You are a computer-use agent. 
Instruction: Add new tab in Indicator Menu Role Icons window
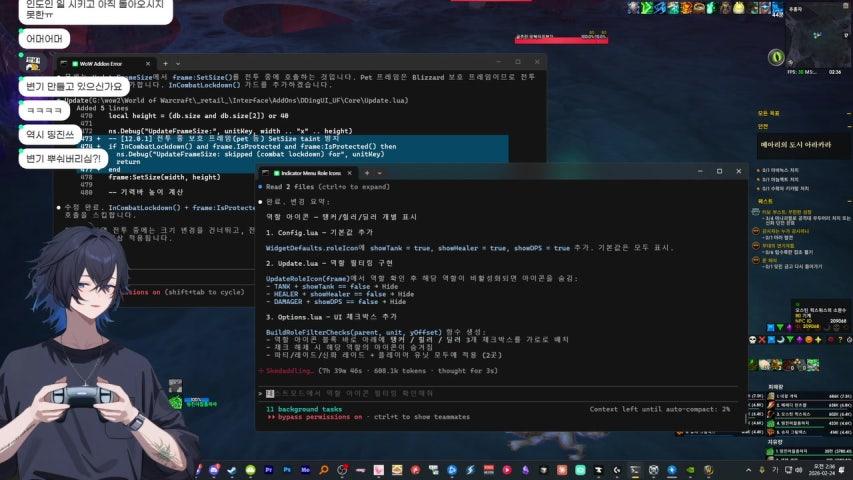[367, 173]
